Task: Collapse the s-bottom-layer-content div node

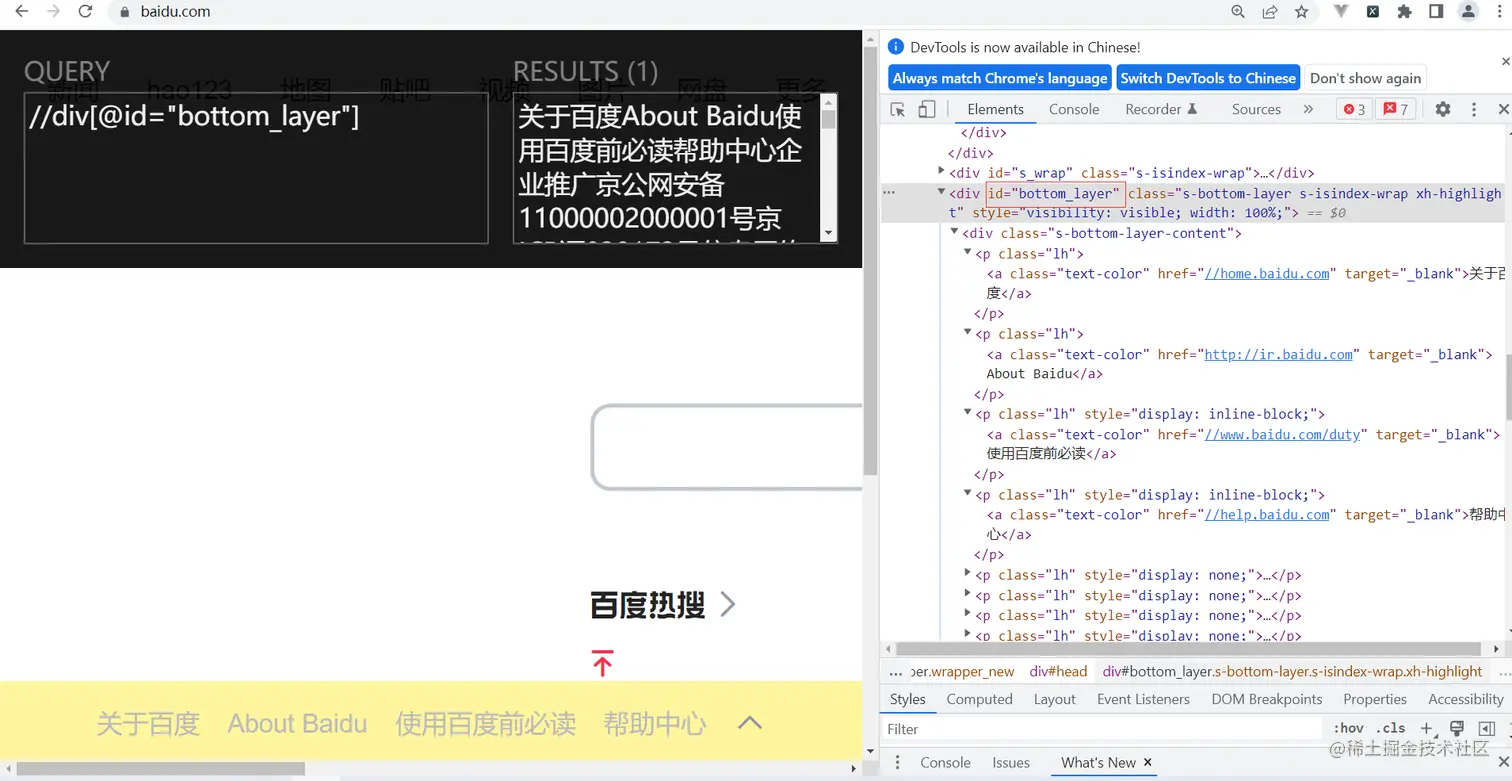Action: tap(954, 232)
